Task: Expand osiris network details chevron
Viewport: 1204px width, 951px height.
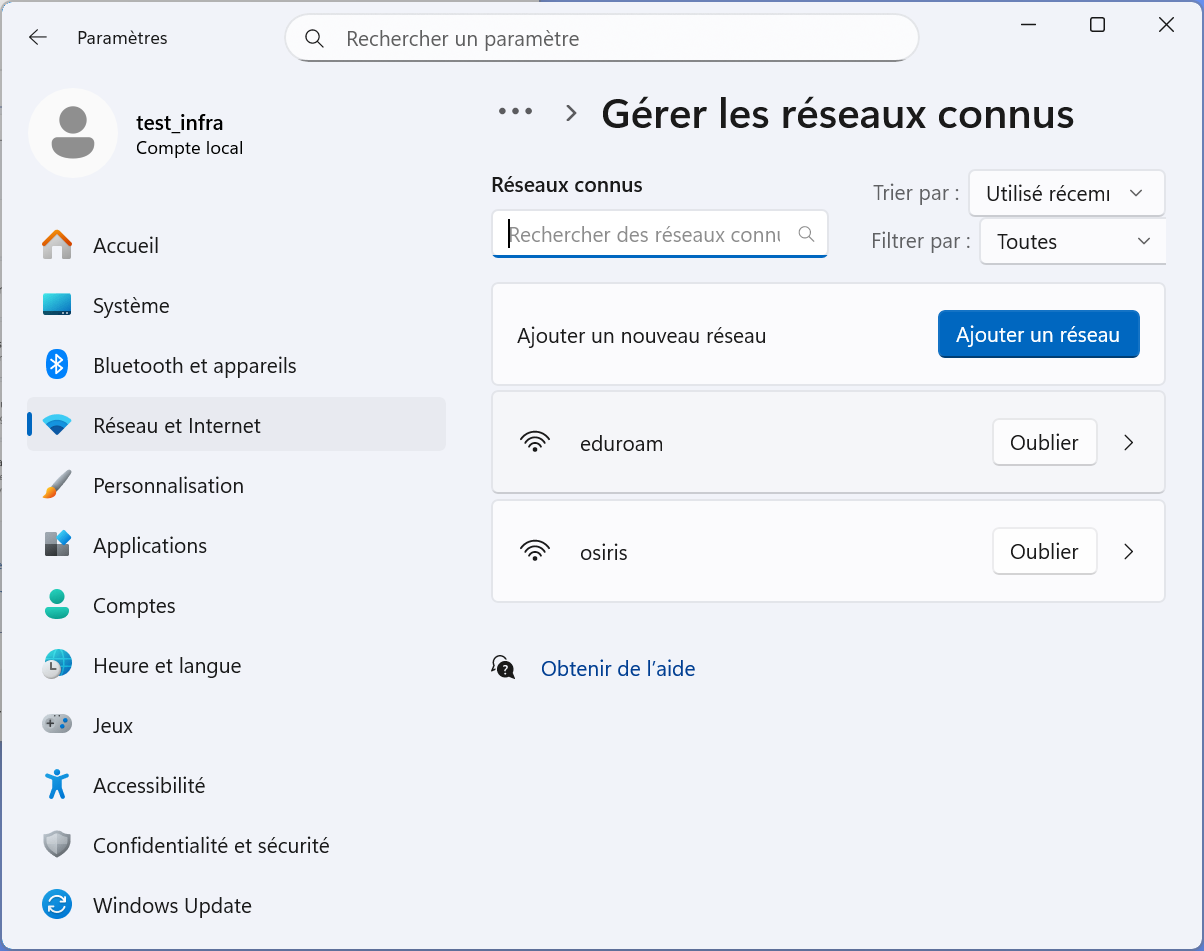Action: pyautogui.click(x=1129, y=552)
